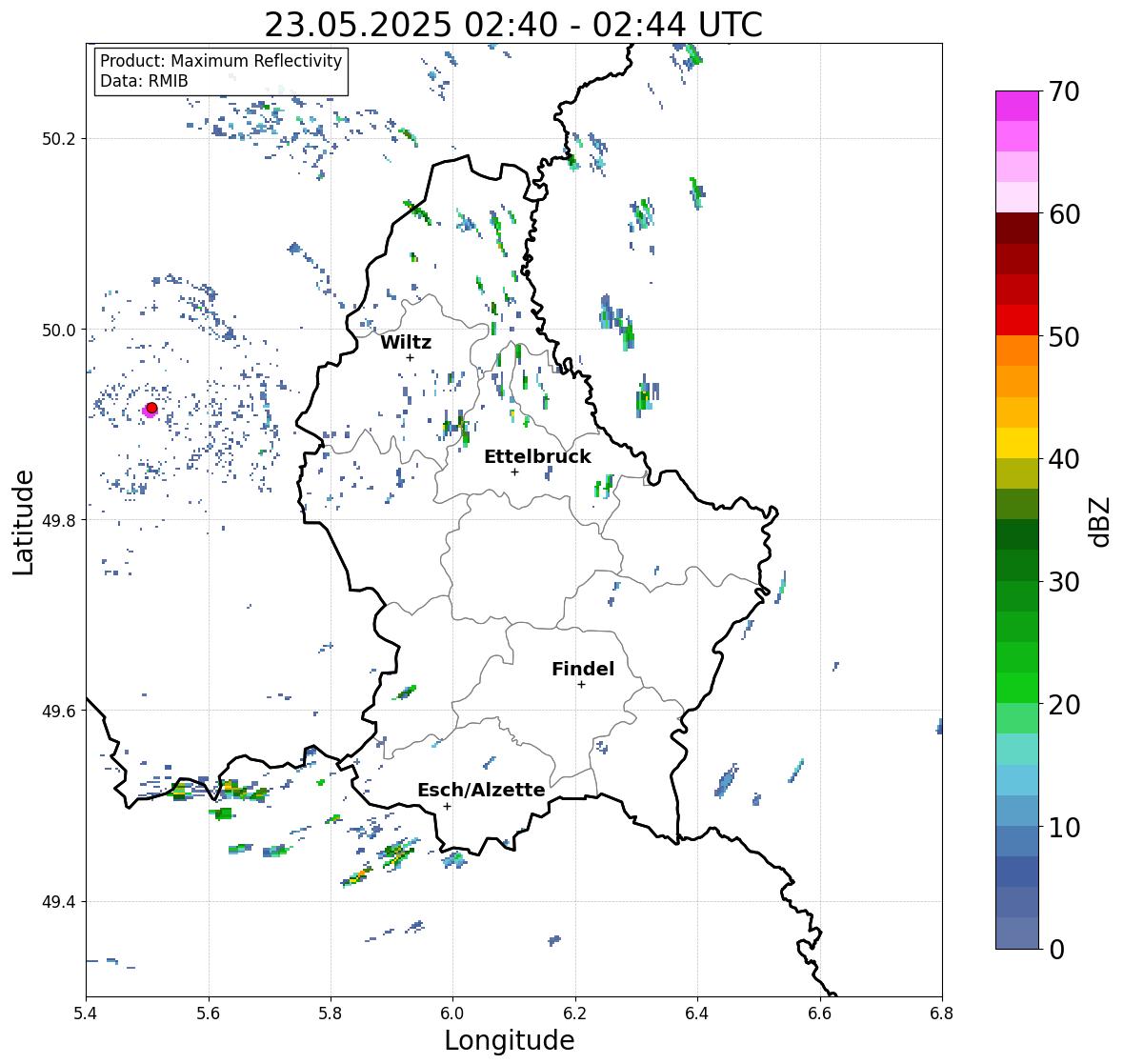Click the 50 dBZ colorbar label
1123x1064 pixels.
1064,336
